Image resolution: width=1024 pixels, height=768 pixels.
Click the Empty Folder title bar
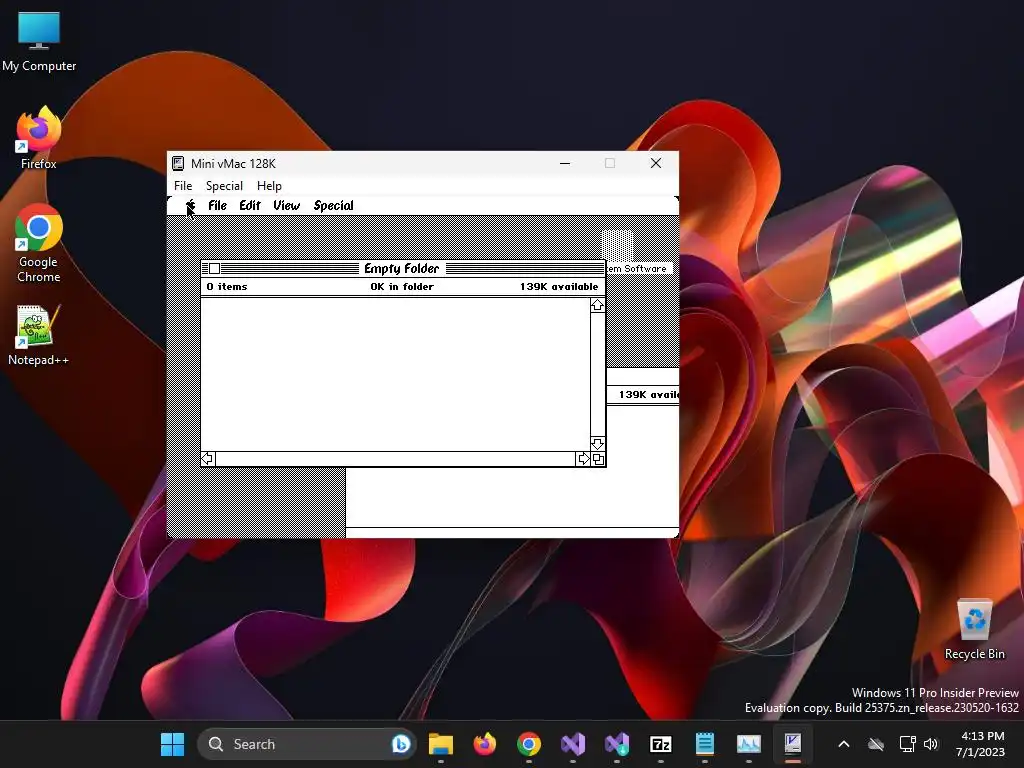(403, 268)
